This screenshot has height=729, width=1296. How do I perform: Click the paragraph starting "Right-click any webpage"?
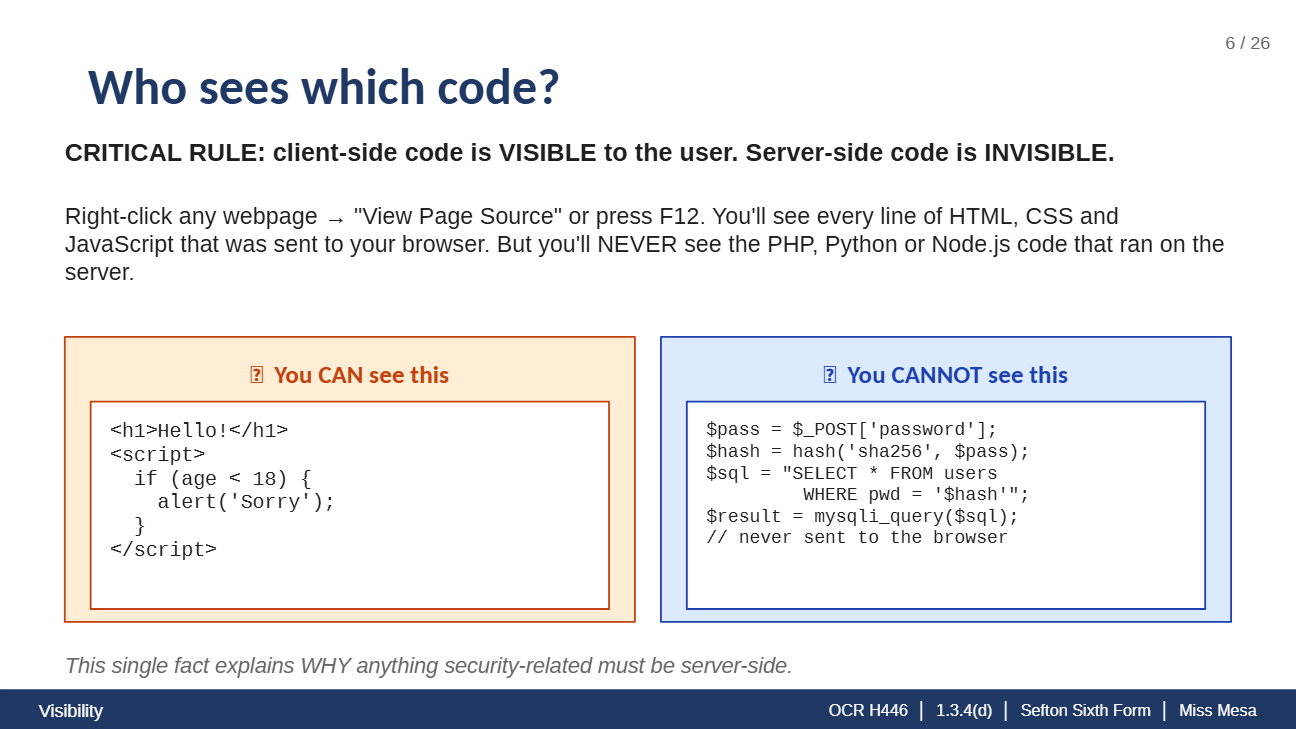pyautogui.click(x=645, y=244)
